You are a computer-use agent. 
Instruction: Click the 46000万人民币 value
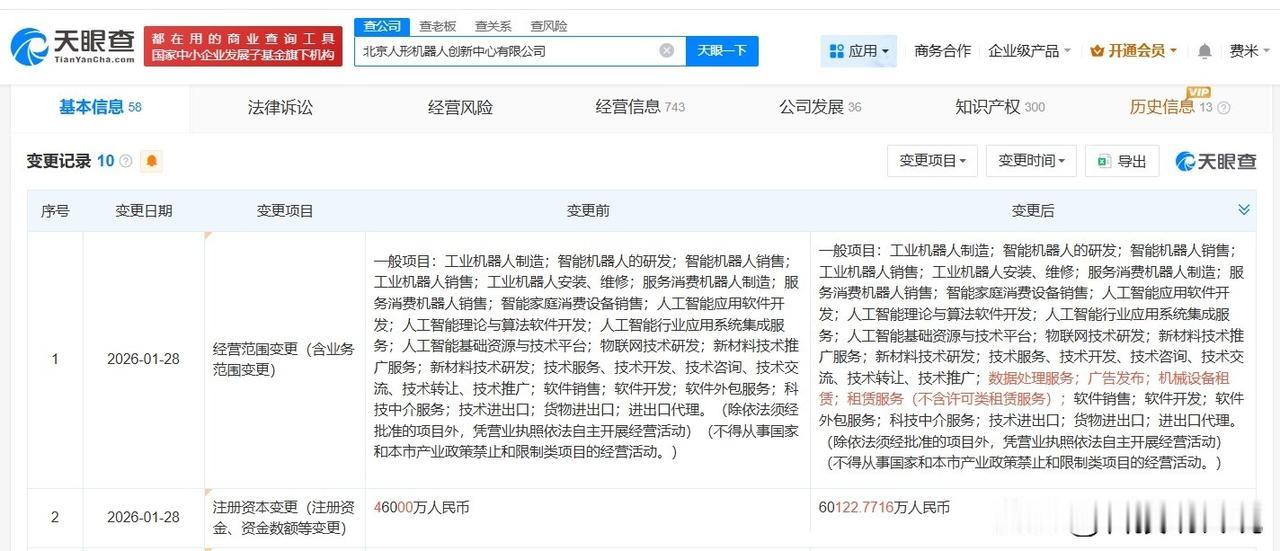[x=421, y=508]
